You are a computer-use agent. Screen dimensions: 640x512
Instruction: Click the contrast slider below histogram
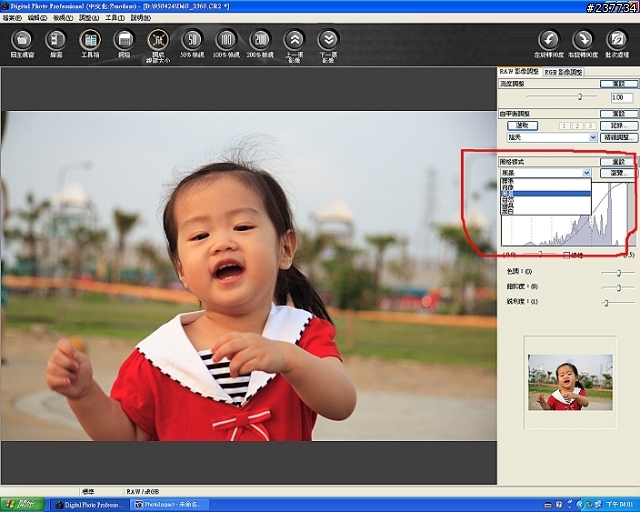tap(540, 254)
